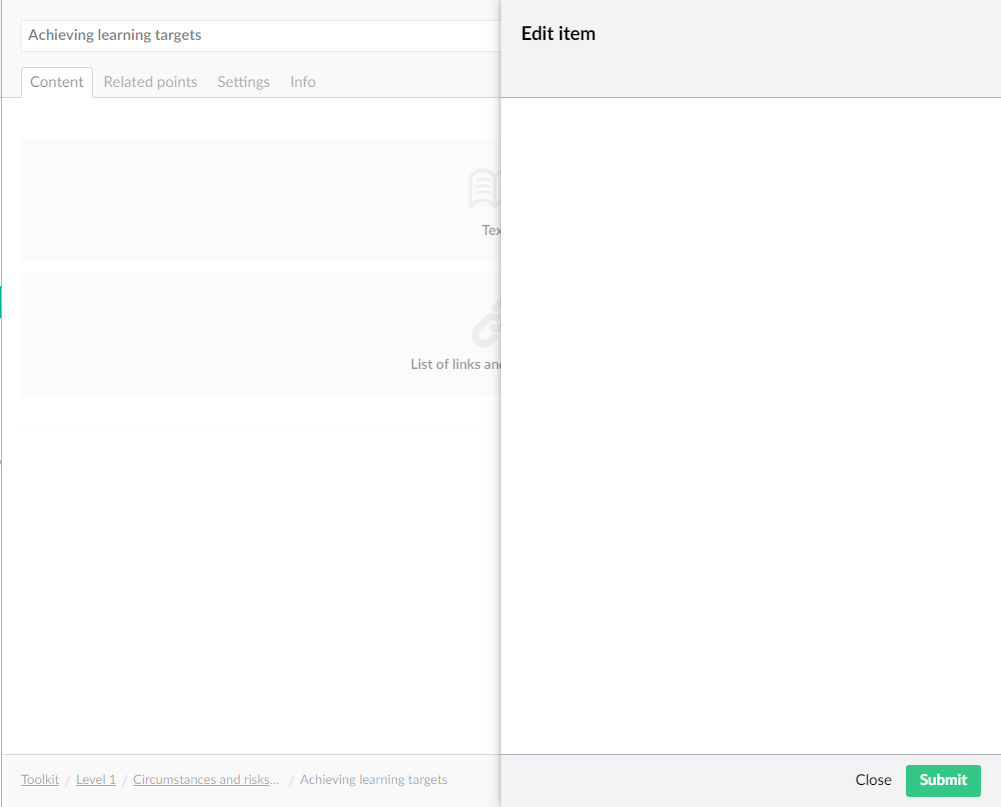The image size is (1001, 807).
Task: Go to Circumstances and risks breadcrumb
Action: coord(206,780)
